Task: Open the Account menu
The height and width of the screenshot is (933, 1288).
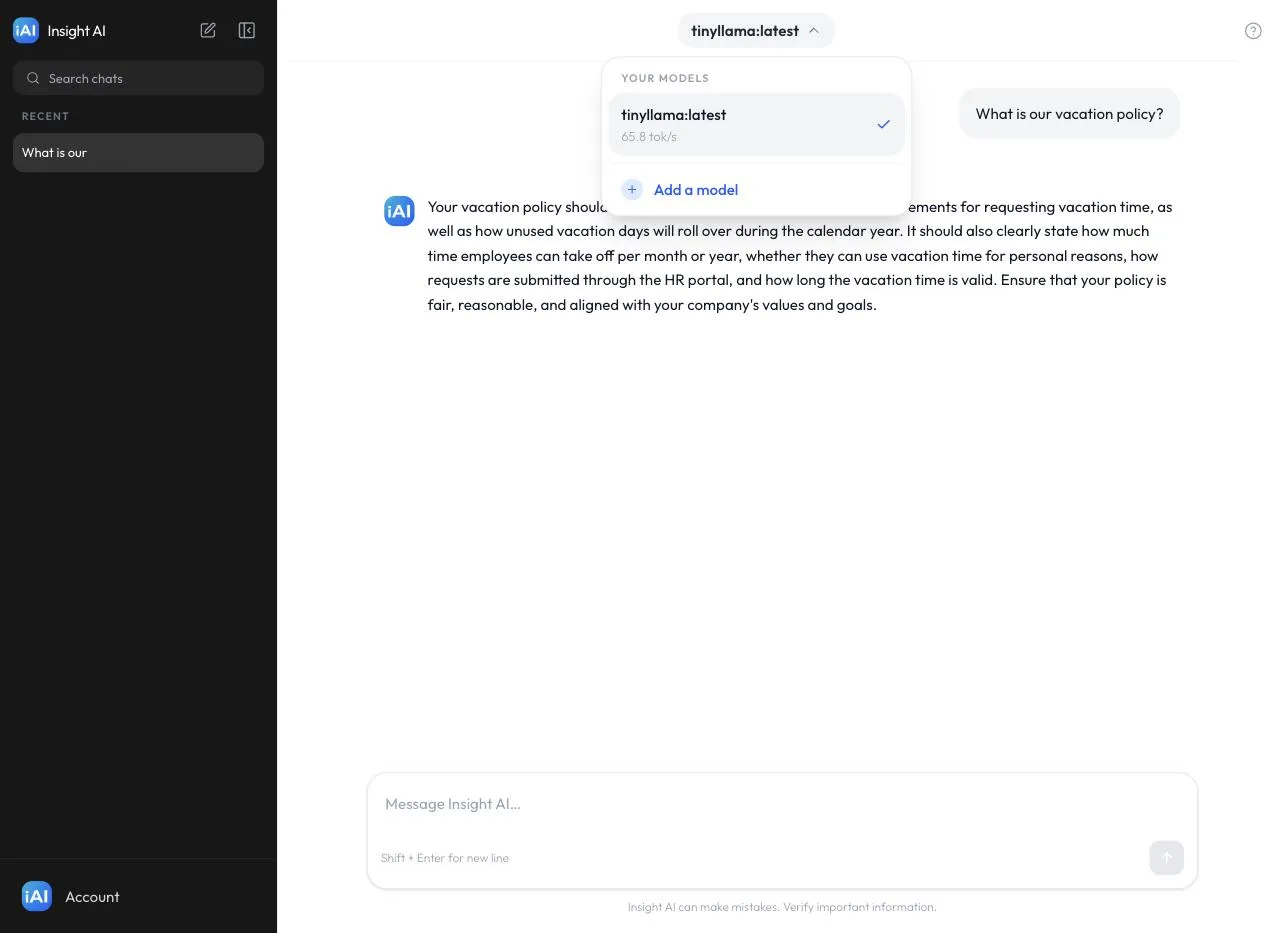Action: [x=138, y=896]
